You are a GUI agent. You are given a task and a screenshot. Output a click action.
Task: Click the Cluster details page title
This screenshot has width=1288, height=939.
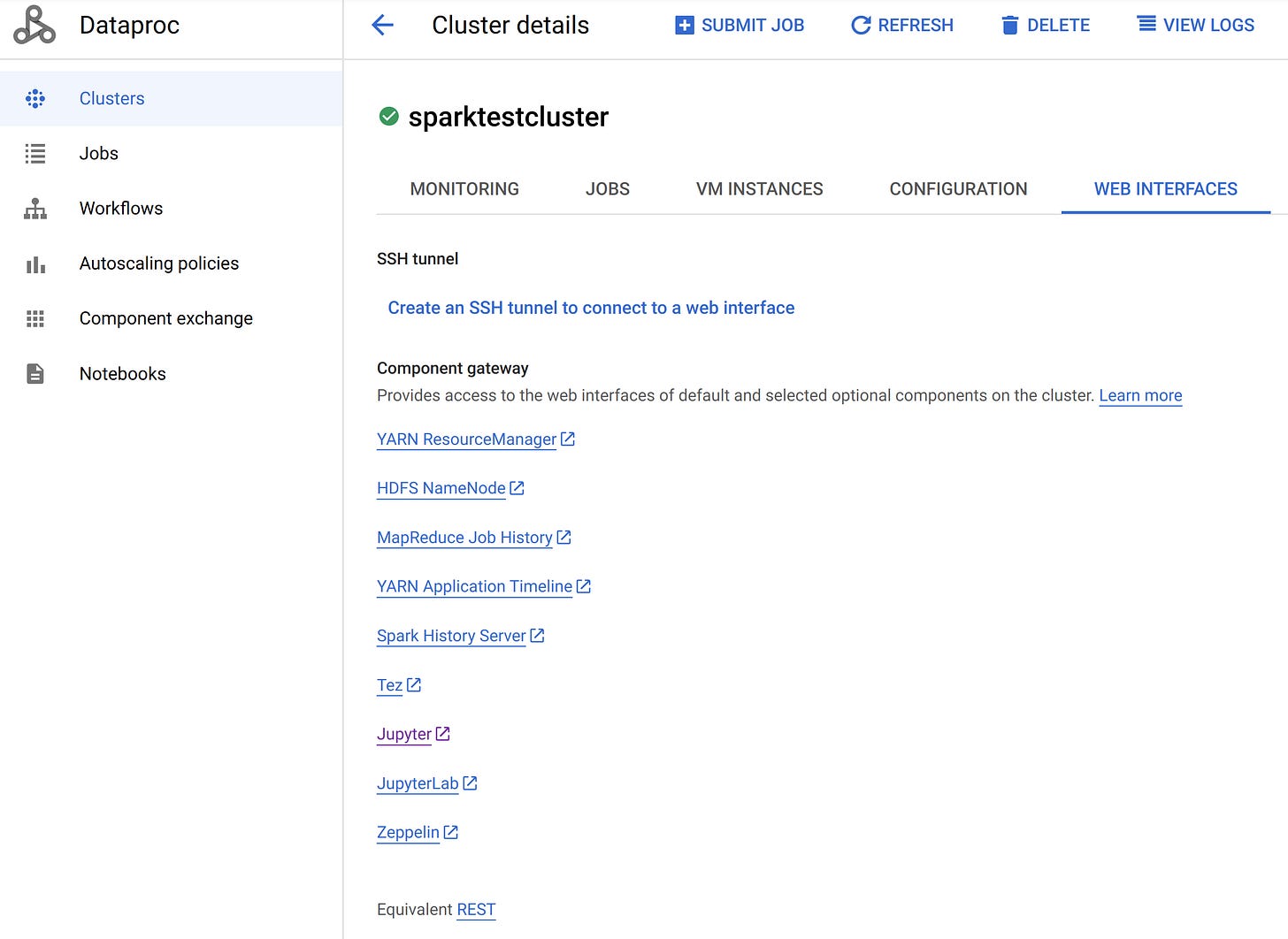pos(510,25)
